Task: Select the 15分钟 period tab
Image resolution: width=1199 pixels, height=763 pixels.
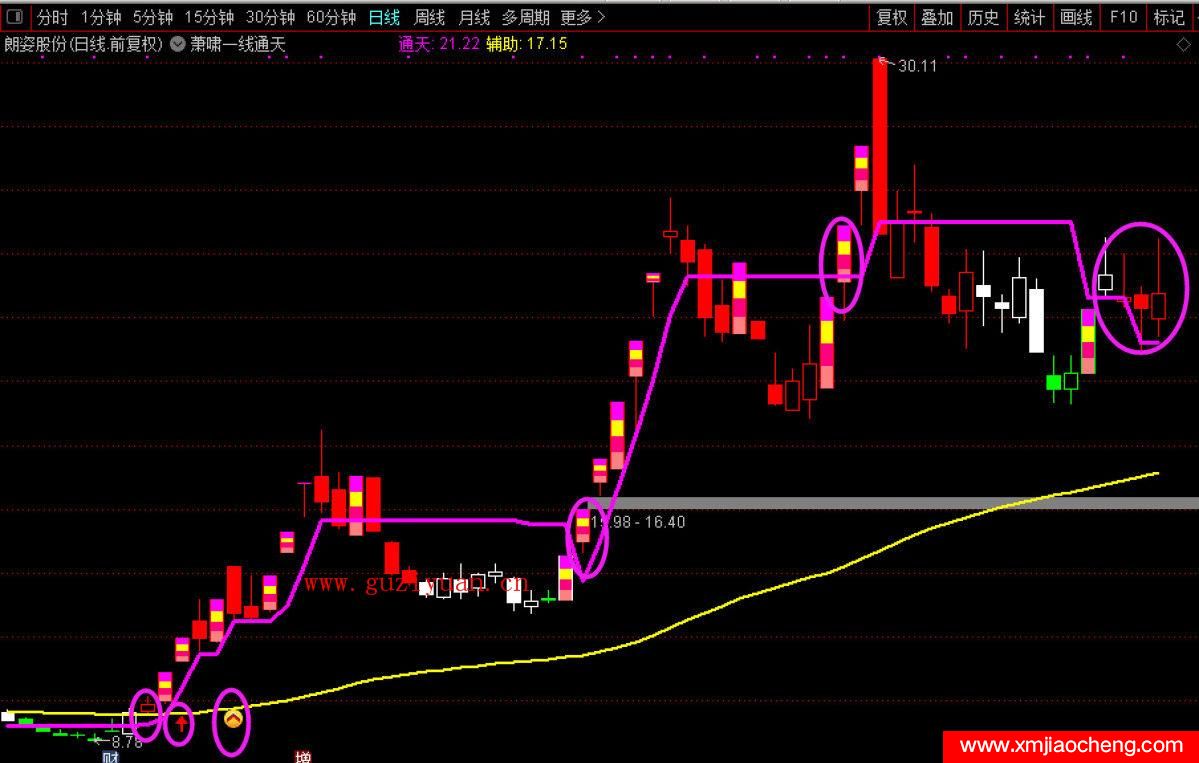Action: tap(209, 17)
